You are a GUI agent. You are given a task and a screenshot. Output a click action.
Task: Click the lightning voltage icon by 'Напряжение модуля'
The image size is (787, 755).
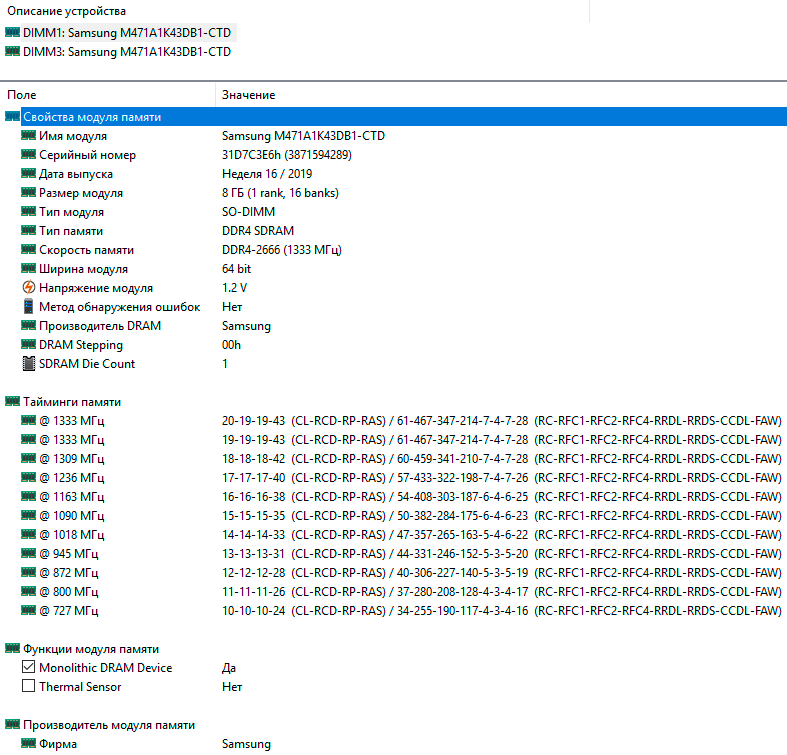(29, 287)
